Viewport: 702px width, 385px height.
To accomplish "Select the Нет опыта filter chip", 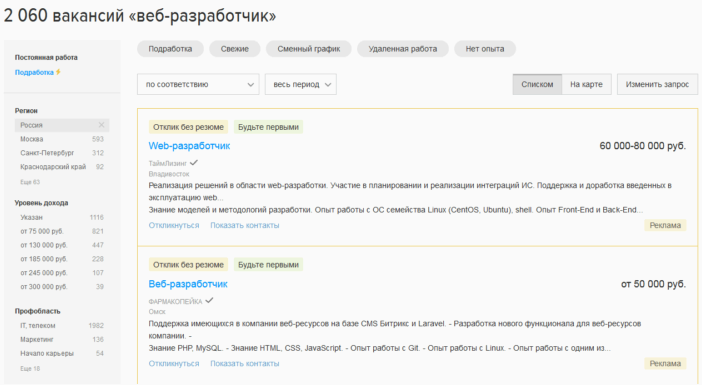I will pos(485,49).
